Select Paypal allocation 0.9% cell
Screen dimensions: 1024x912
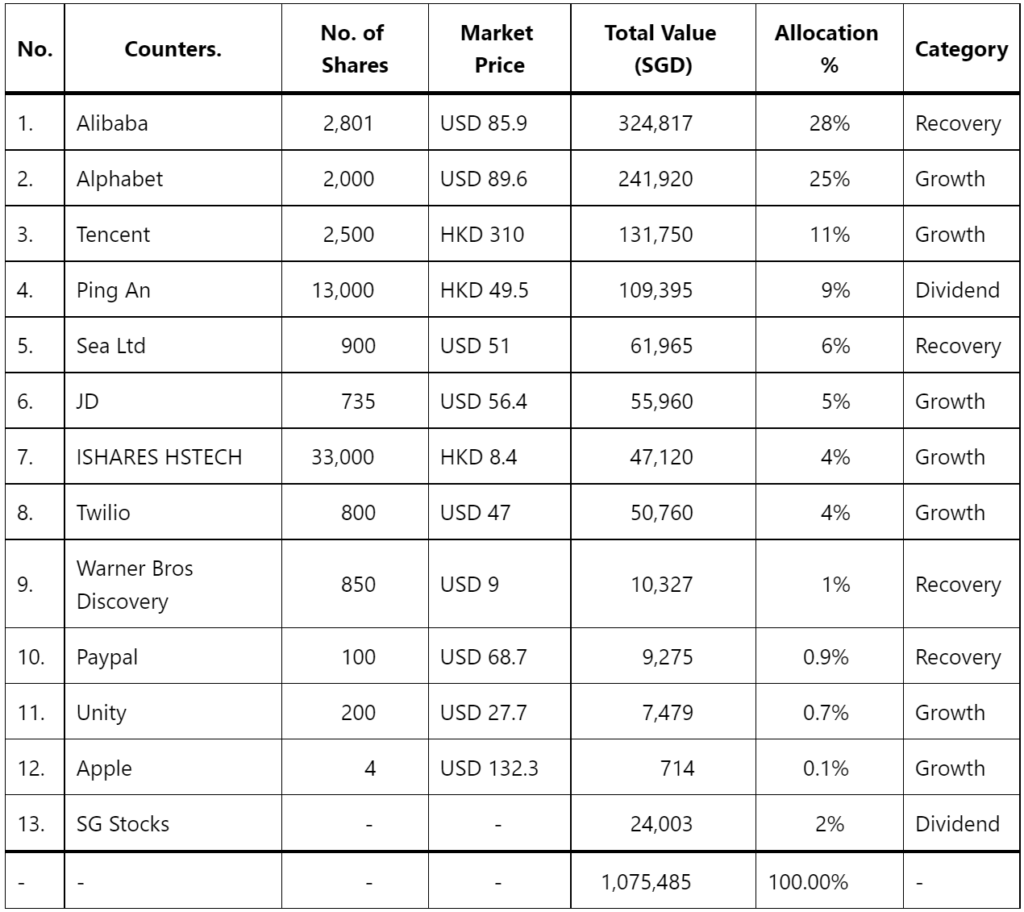[829, 657]
